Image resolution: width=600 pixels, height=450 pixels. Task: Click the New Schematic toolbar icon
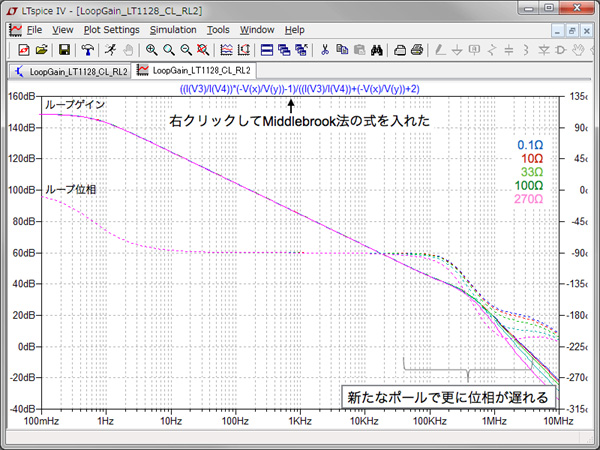click(x=22, y=49)
